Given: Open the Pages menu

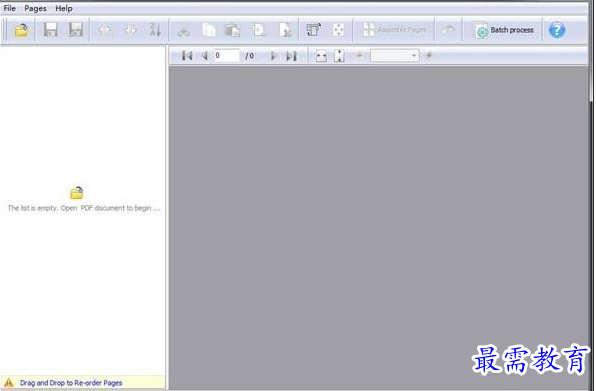Looking at the screenshot, I should pos(35,8).
